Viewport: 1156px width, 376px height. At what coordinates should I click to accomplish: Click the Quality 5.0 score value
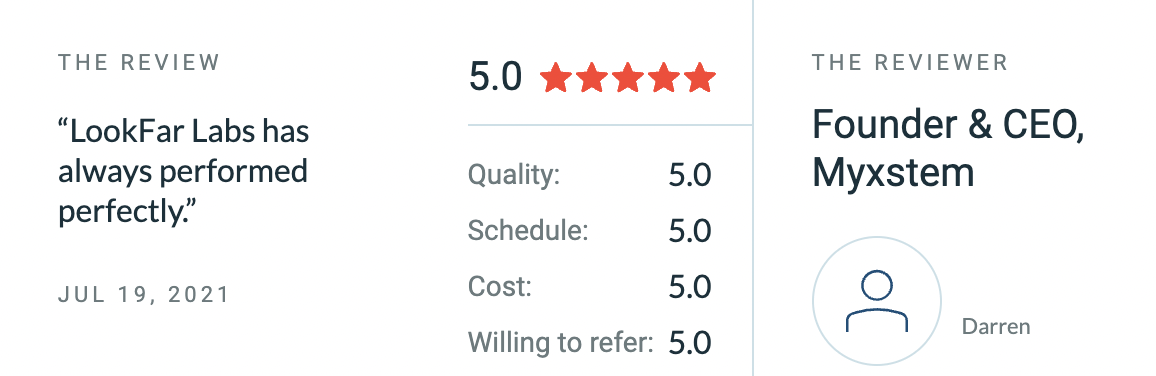[690, 175]
